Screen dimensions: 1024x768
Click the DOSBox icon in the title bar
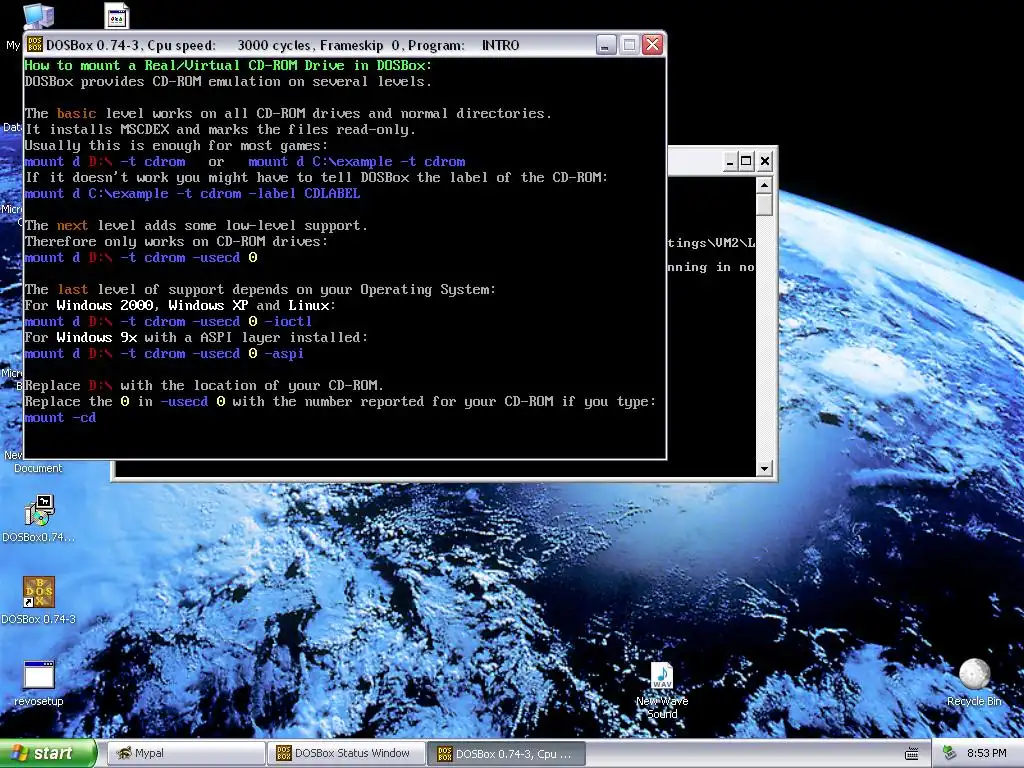(35, 44)
